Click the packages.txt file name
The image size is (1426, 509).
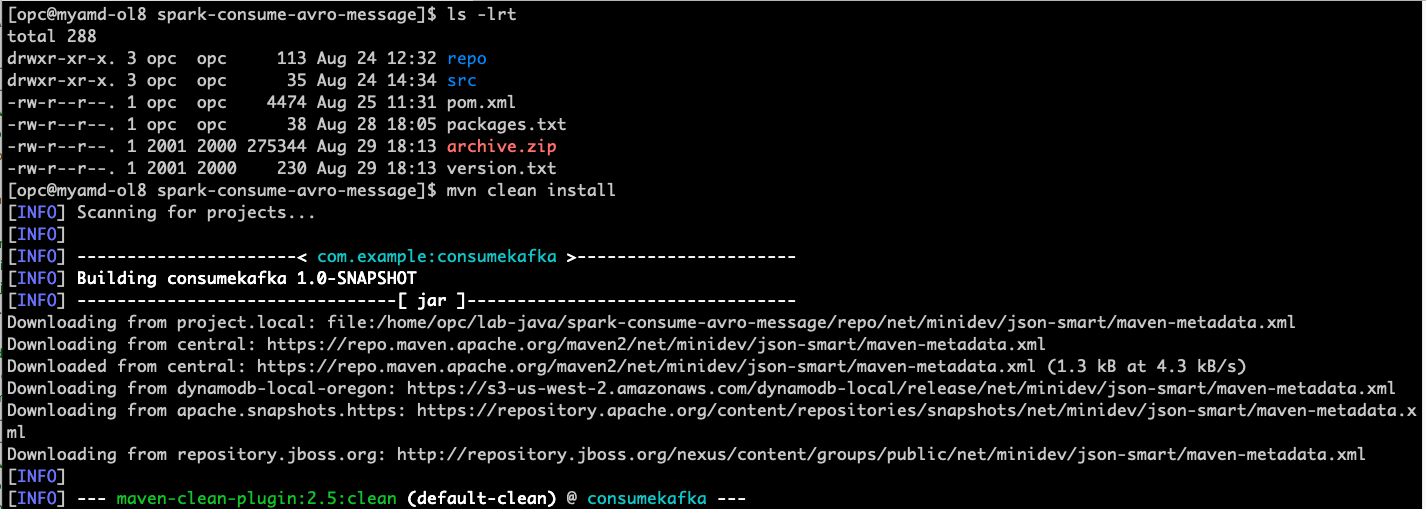pos(506,125)
